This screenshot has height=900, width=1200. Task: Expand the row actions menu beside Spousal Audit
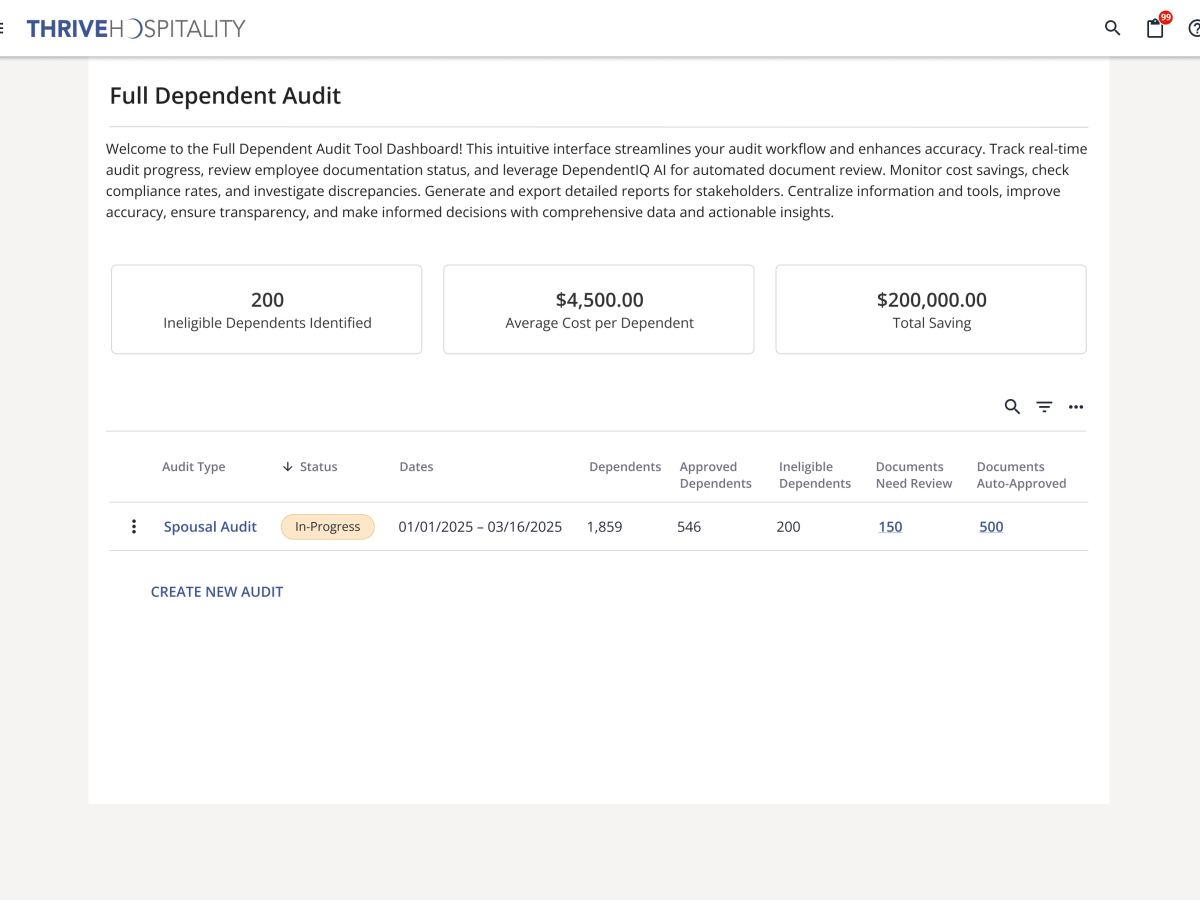(134, 525)
